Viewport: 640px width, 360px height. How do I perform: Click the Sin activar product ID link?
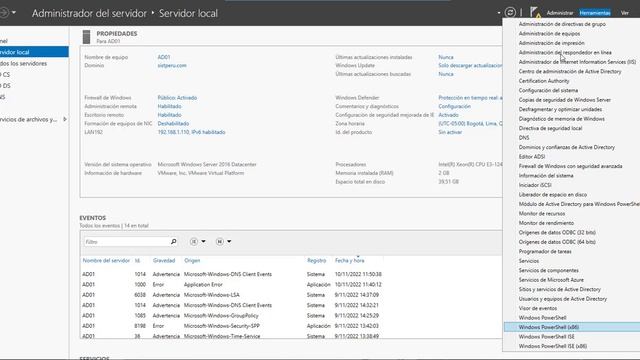[x=450, y=132]
